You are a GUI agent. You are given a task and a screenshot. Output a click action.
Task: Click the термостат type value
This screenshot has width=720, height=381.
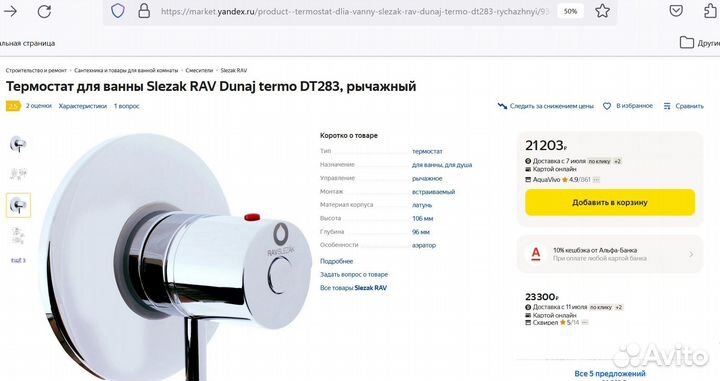tap(427, 151)
